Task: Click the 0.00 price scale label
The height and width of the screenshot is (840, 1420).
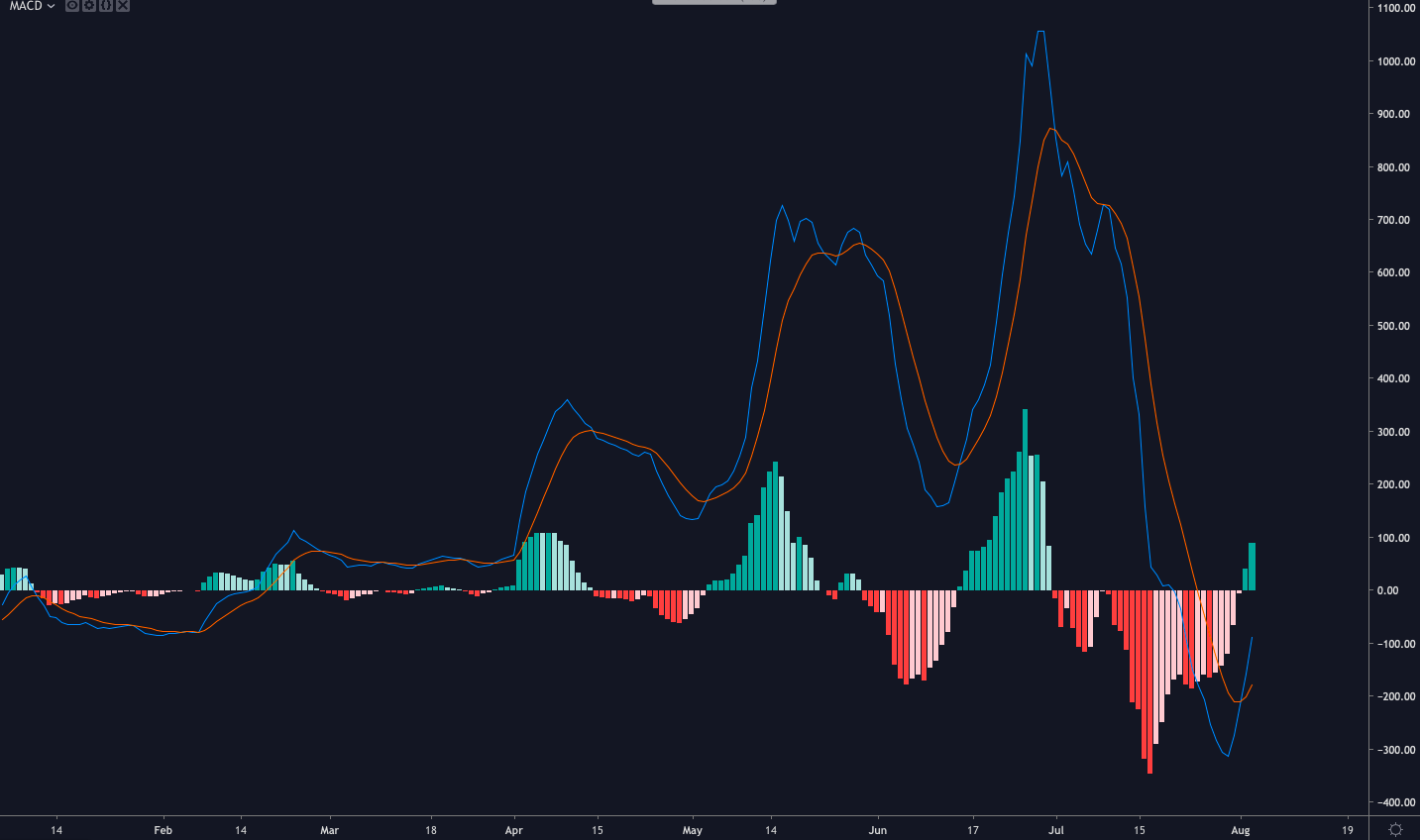Action: coord(1387,590)
